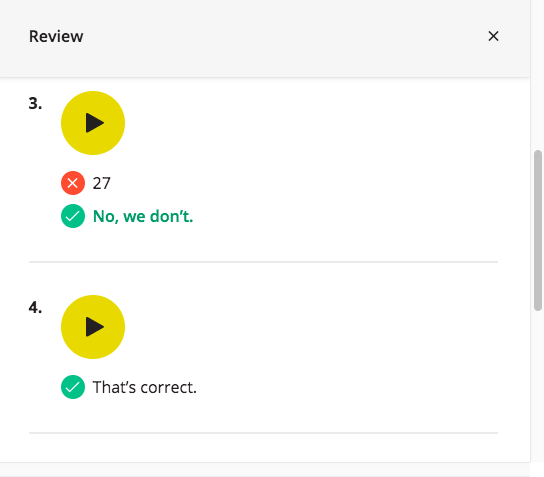Play the audio for question 3
The height and width of the screenshot is (477, 544).
click(93, 123)
